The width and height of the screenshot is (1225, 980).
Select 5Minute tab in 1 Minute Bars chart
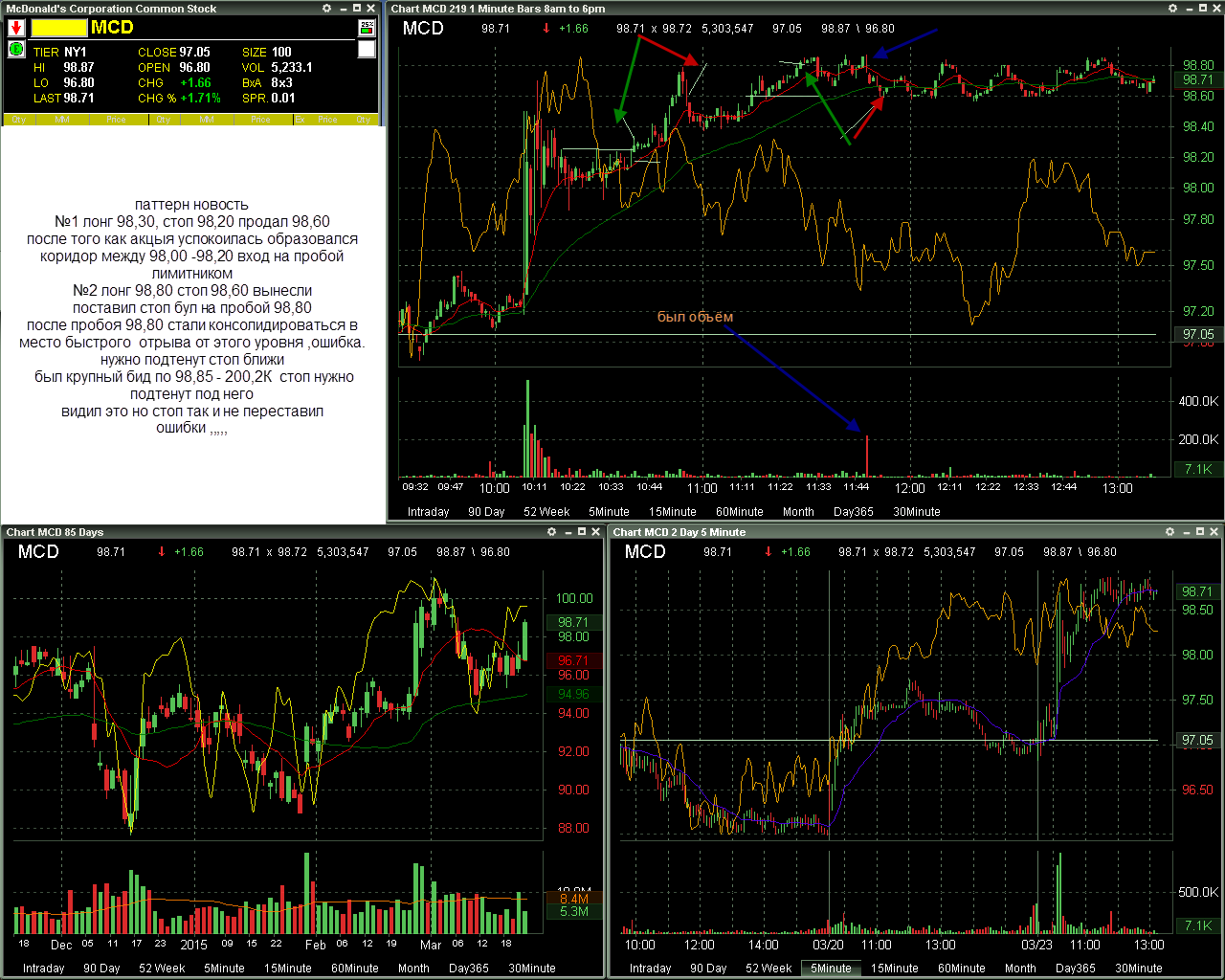609,512
